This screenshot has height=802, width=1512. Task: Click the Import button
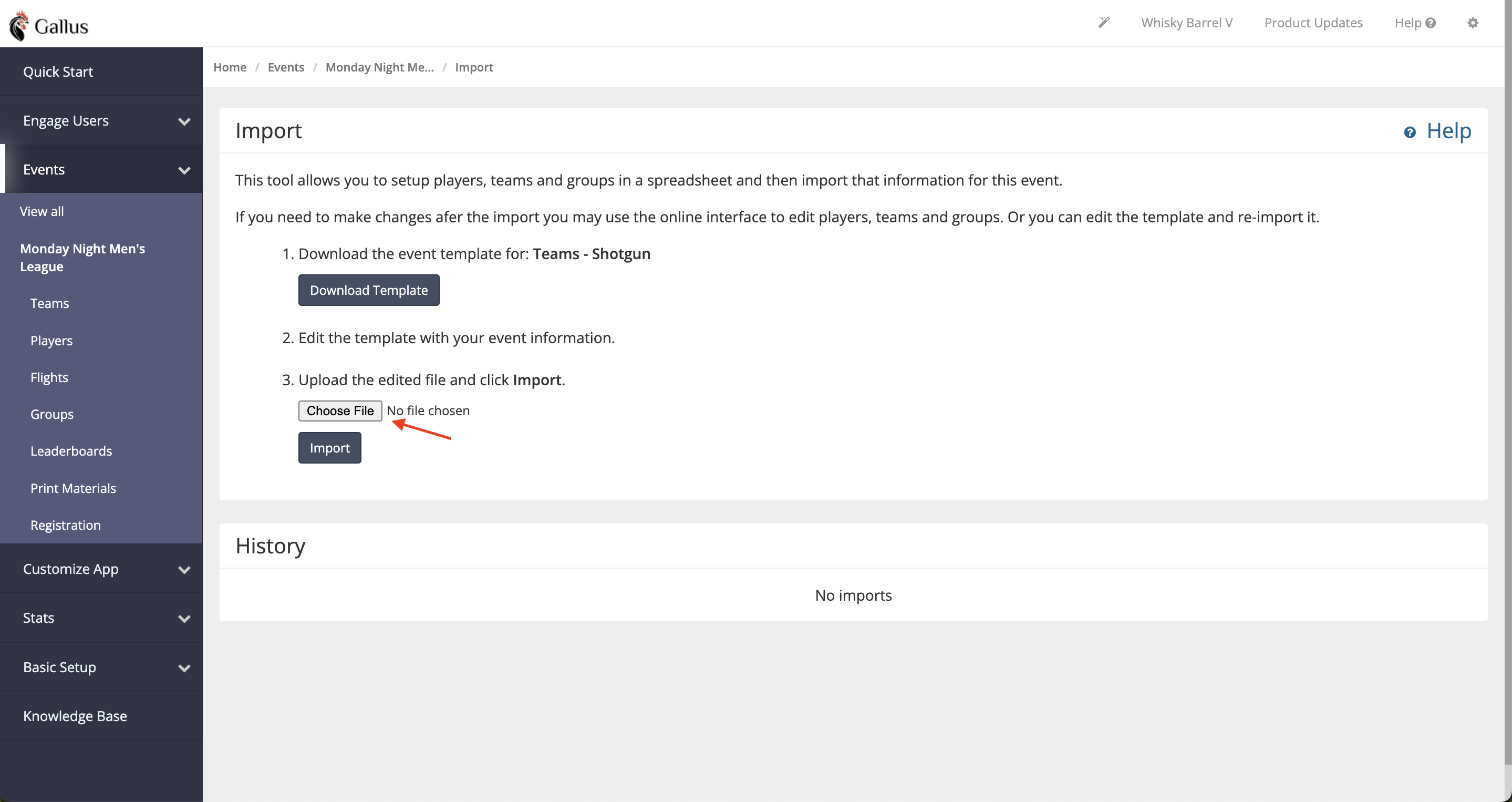pyautogui.click(x=329, y=448)
